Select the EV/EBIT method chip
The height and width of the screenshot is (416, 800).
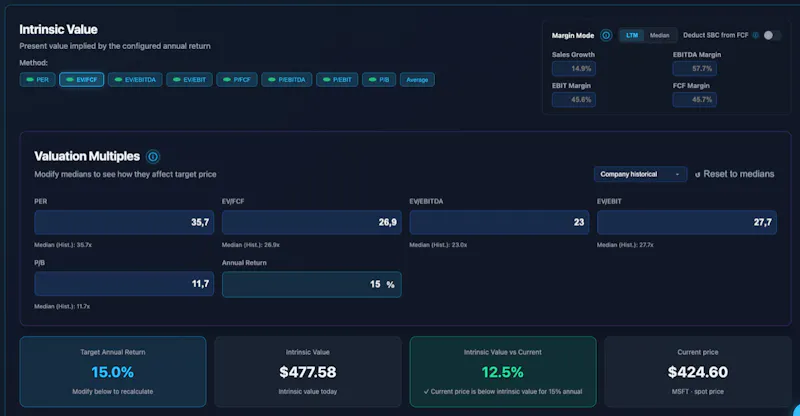189,80
